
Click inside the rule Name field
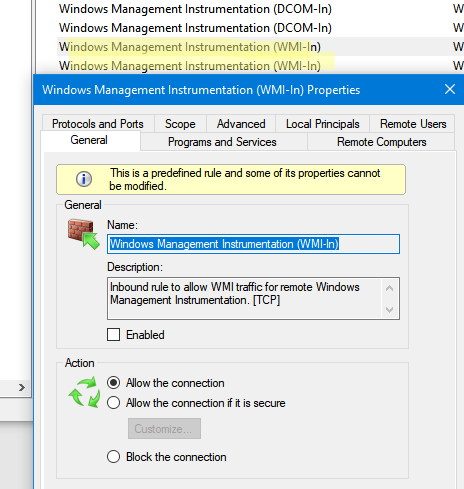(x=253, y=244)
